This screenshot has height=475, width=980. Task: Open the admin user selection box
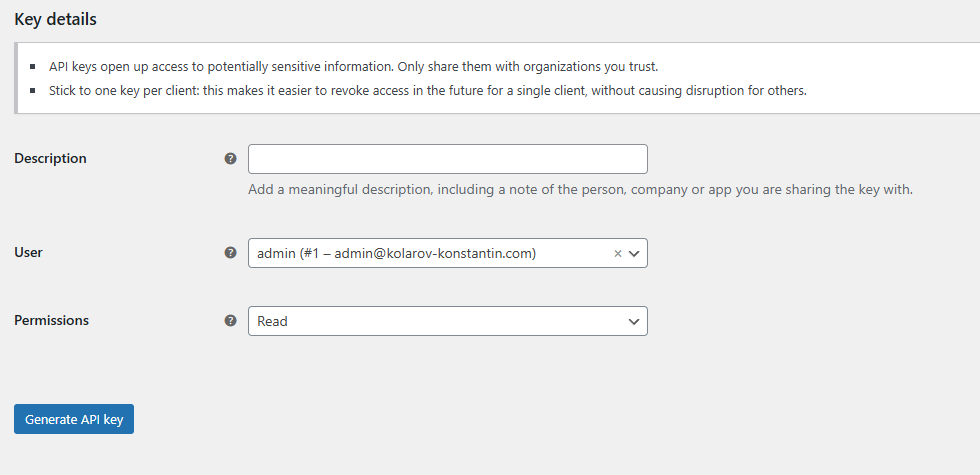(x=430, y=254)
